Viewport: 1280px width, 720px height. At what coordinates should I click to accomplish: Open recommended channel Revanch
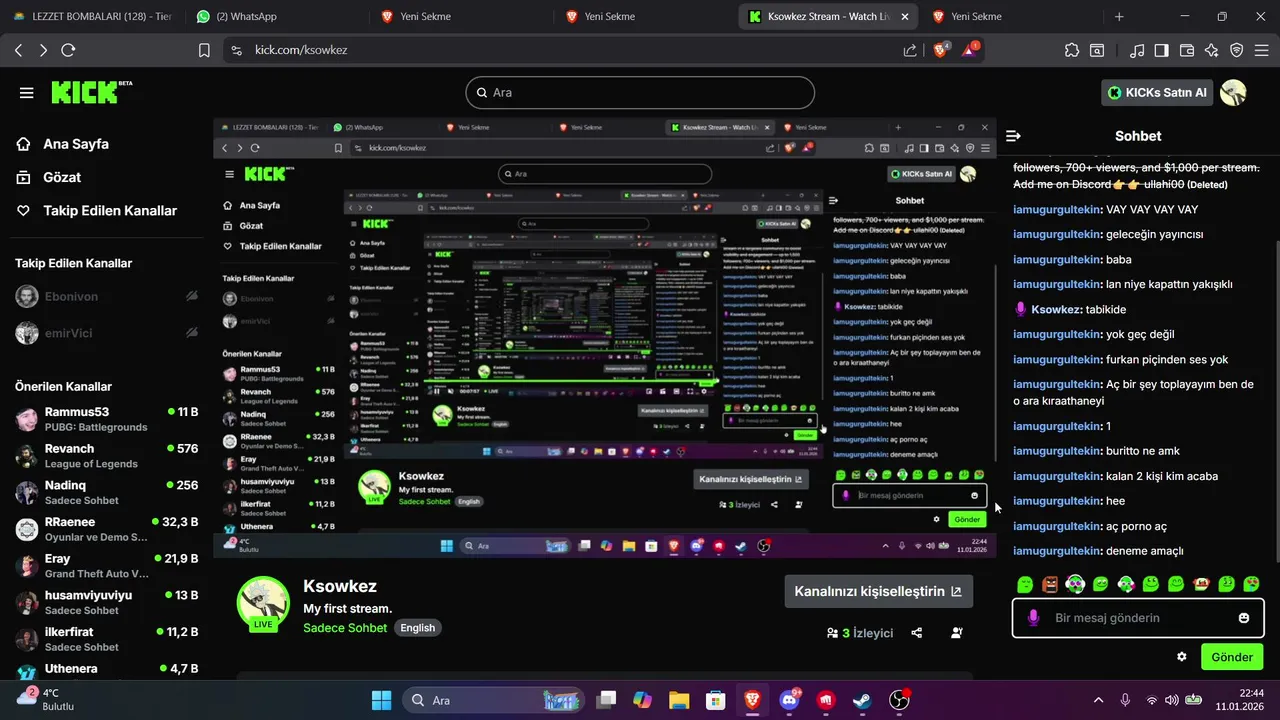point(105,456)
